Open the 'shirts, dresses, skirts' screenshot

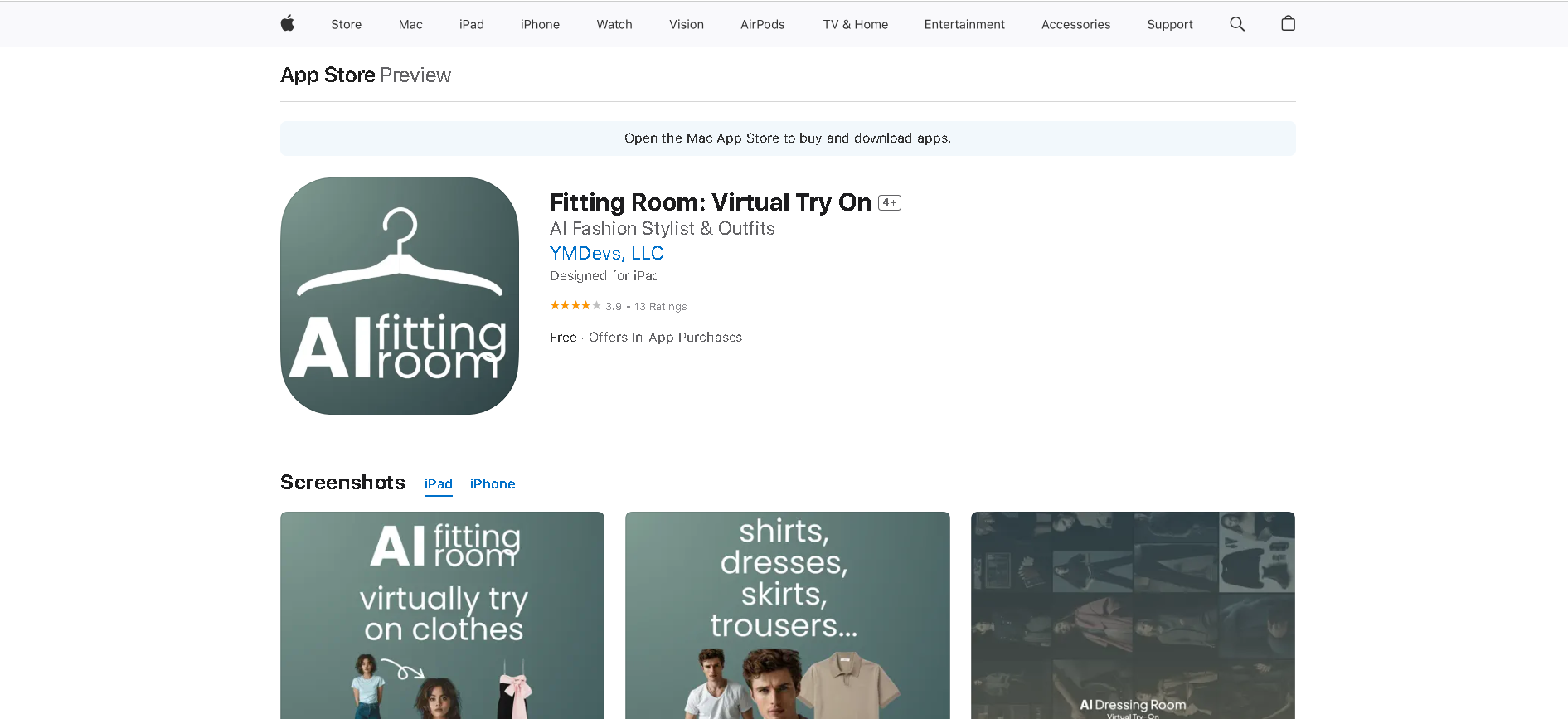point(788,615)
